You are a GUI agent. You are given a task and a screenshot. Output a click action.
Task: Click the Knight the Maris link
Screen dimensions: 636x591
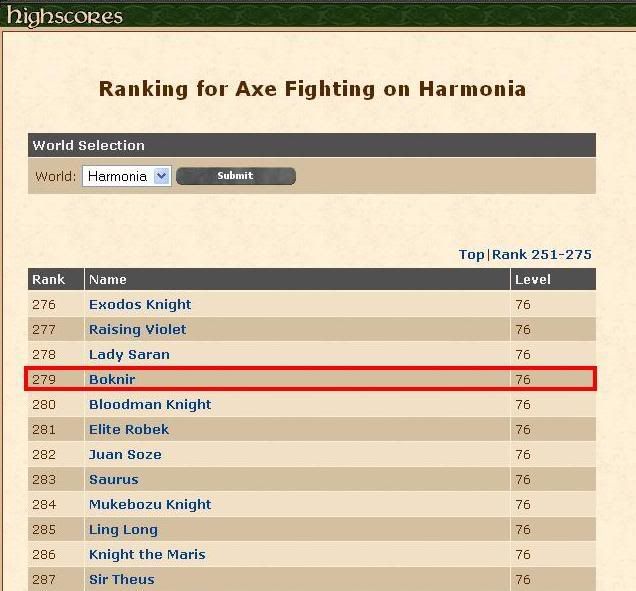[x=147, y=554]
